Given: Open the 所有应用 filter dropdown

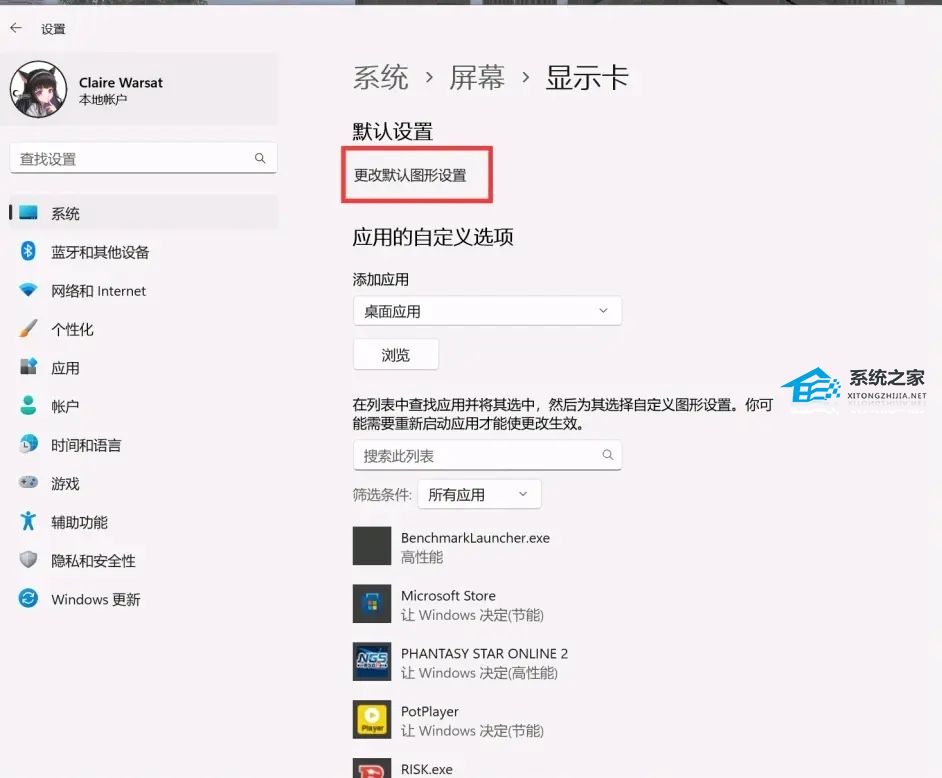Looking at the screenshot, I should coord(478,494).
